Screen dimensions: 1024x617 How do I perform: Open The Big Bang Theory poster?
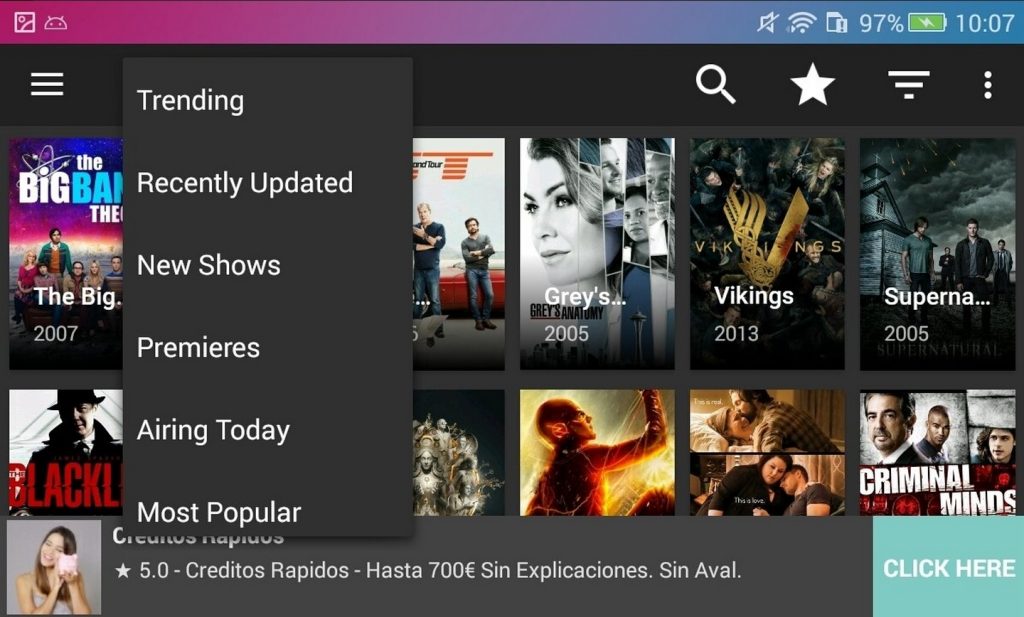pos(66,254)
